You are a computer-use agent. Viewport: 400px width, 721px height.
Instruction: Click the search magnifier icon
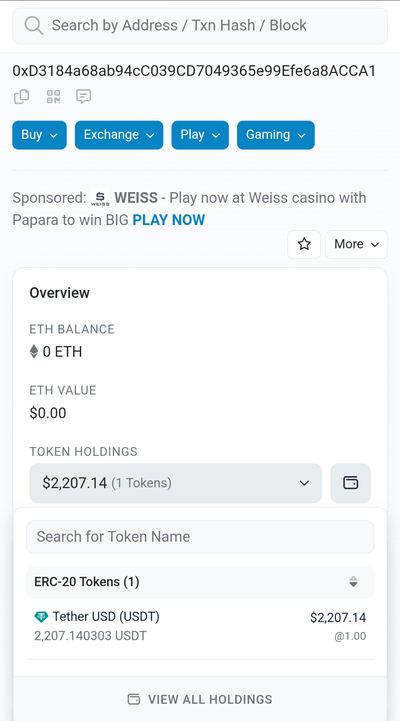point(34,25)
